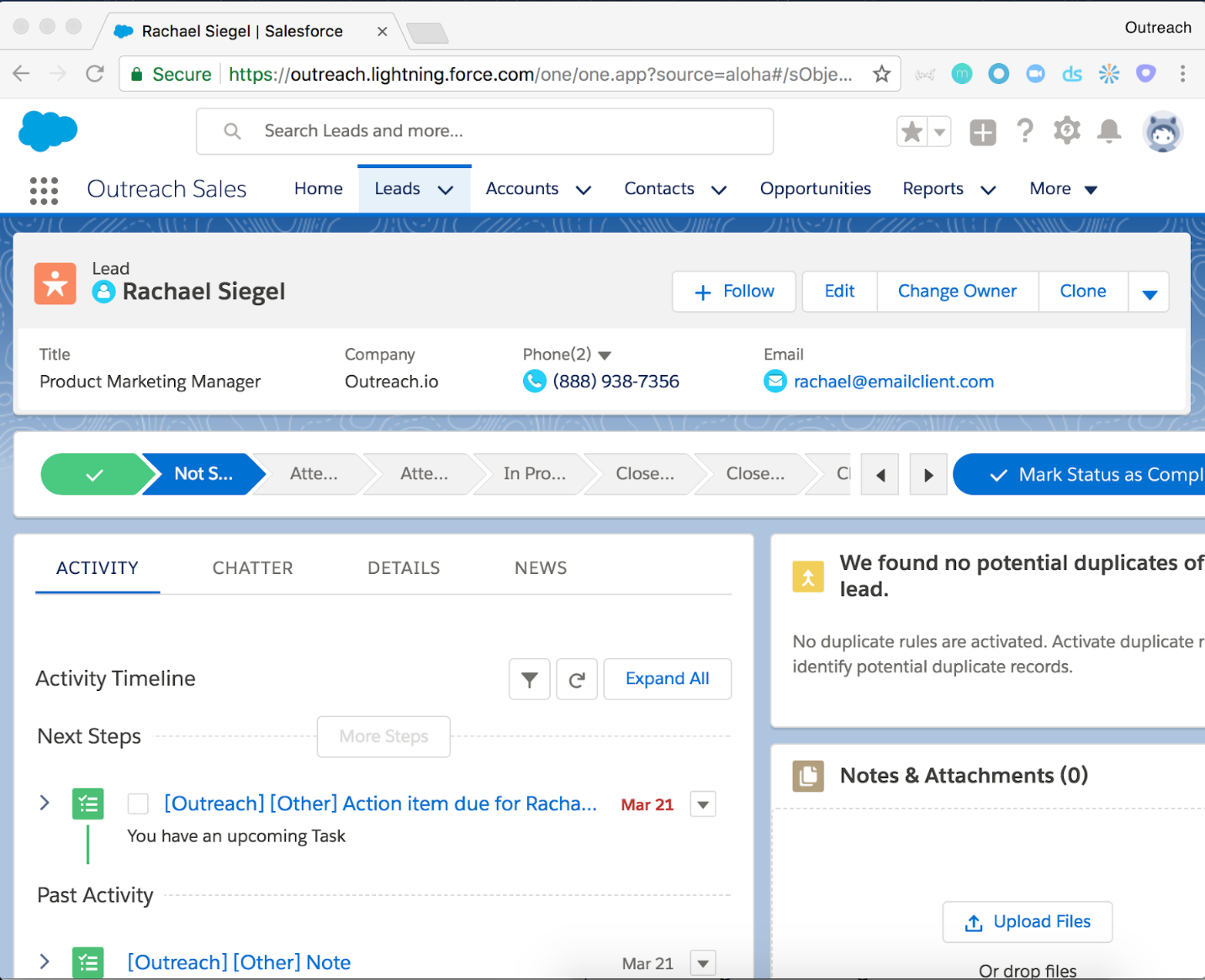Image resolution: width=1205 pixels, height=980 pixels.
Task: Click the green circular extension icon in the browser
Action: click(961, 74)
